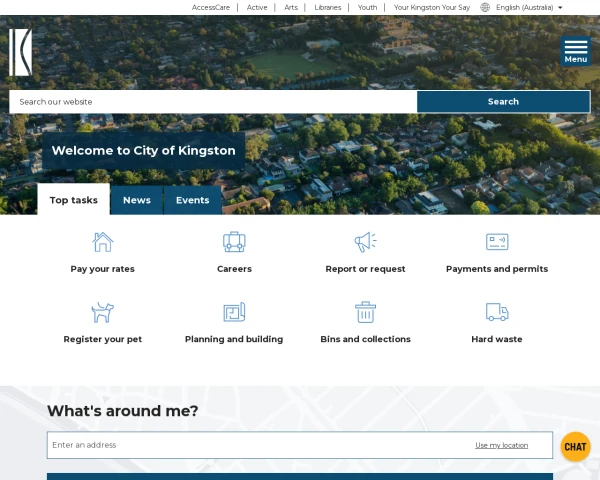The image size is (600, 480).
Task: Open the Youth link in top bar
Action: coord(367,7)
